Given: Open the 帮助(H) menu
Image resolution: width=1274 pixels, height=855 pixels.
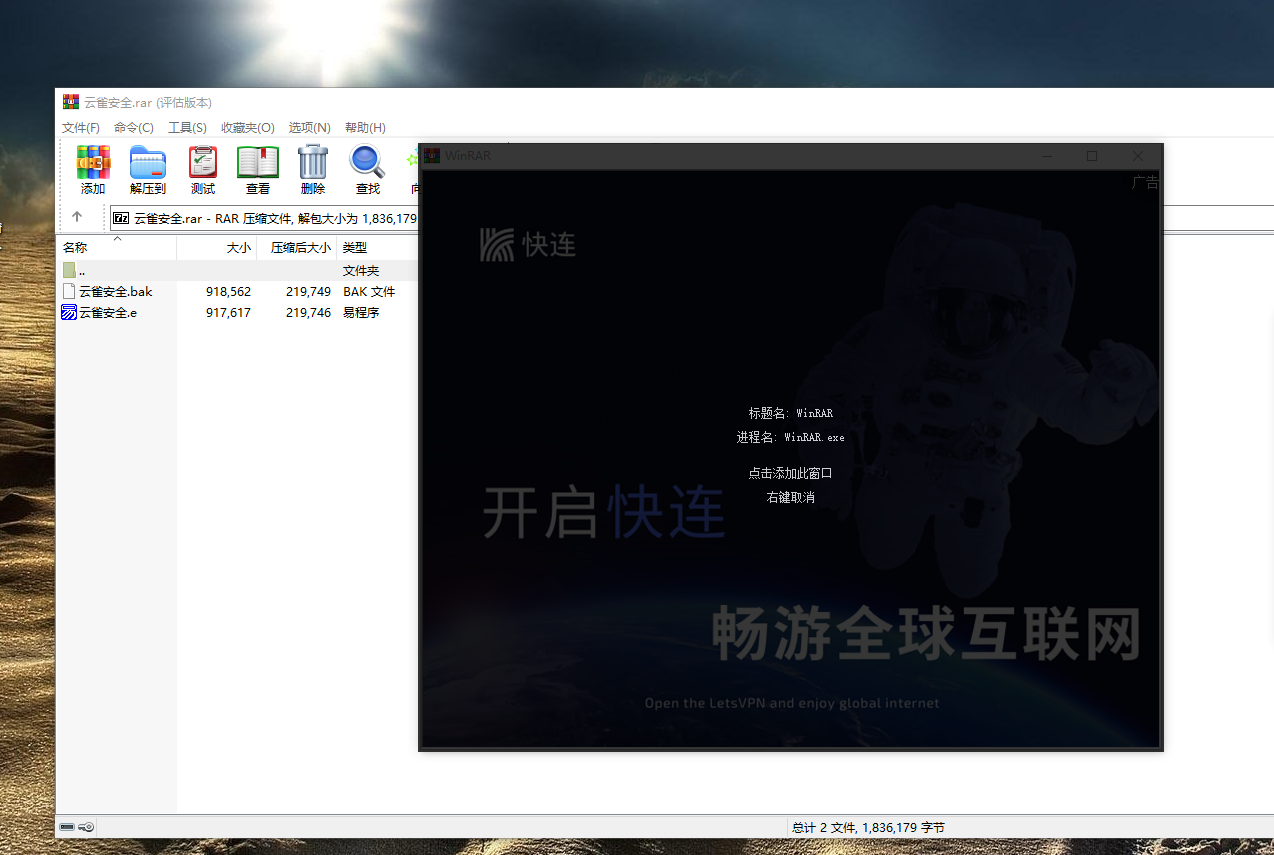Looking at the screenshot, I should click(365, 127).
